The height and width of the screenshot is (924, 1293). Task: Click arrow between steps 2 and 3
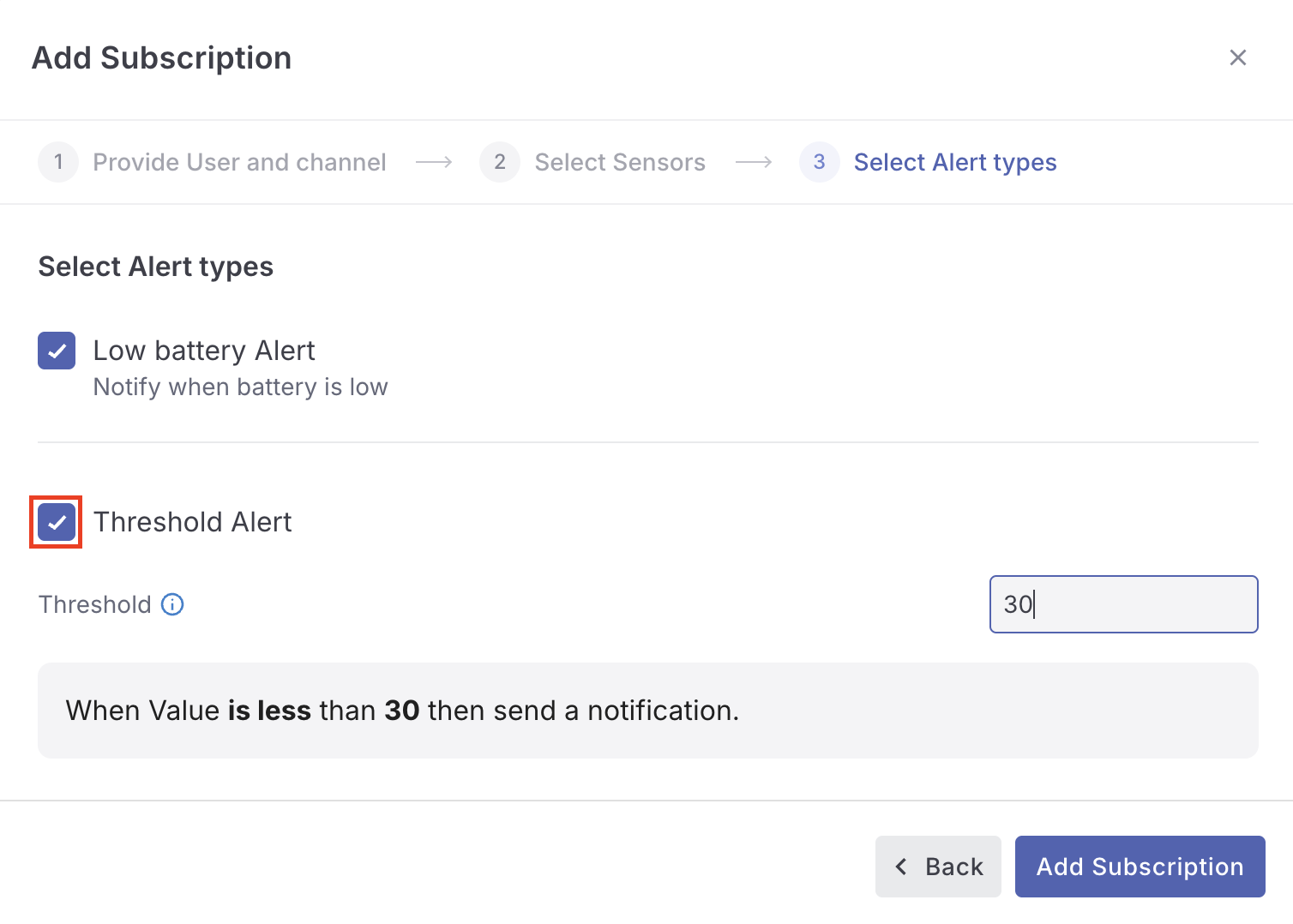pos(754,162)
